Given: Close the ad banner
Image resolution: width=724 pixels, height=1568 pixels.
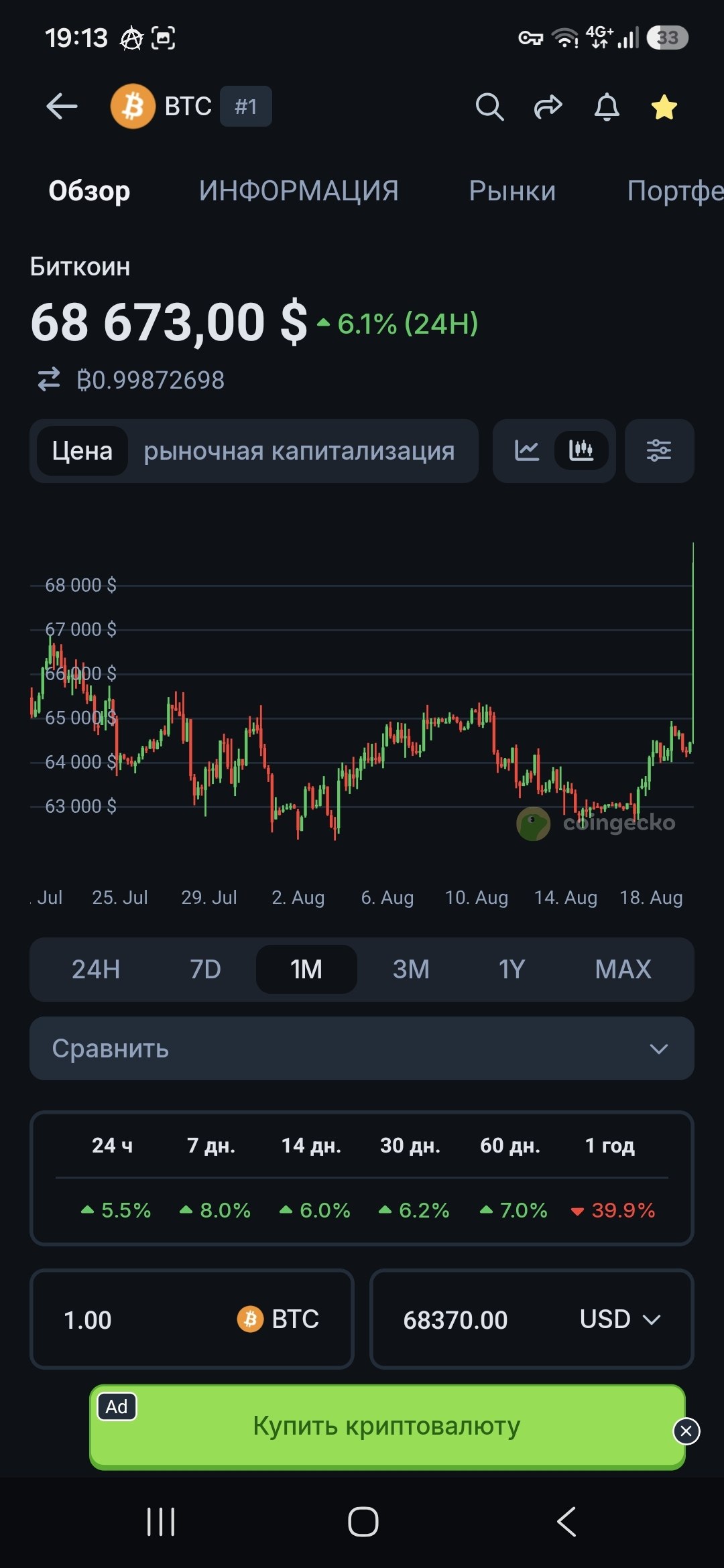Looking at the screenshot, I should coord(686,1431).
